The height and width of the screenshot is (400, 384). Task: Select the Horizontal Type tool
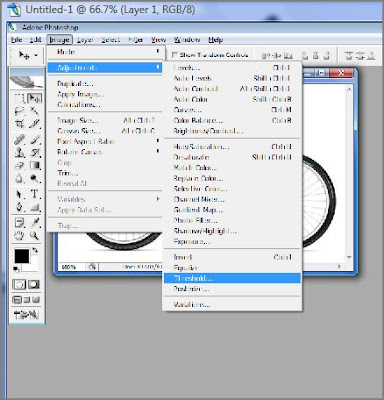coord(35,194)
